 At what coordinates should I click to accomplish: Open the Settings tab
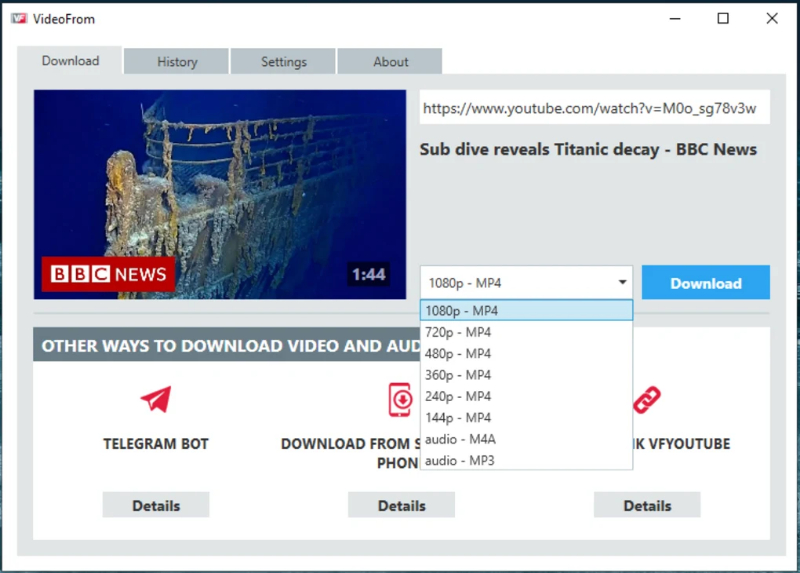pyautogui.click(x=284, y=62)
